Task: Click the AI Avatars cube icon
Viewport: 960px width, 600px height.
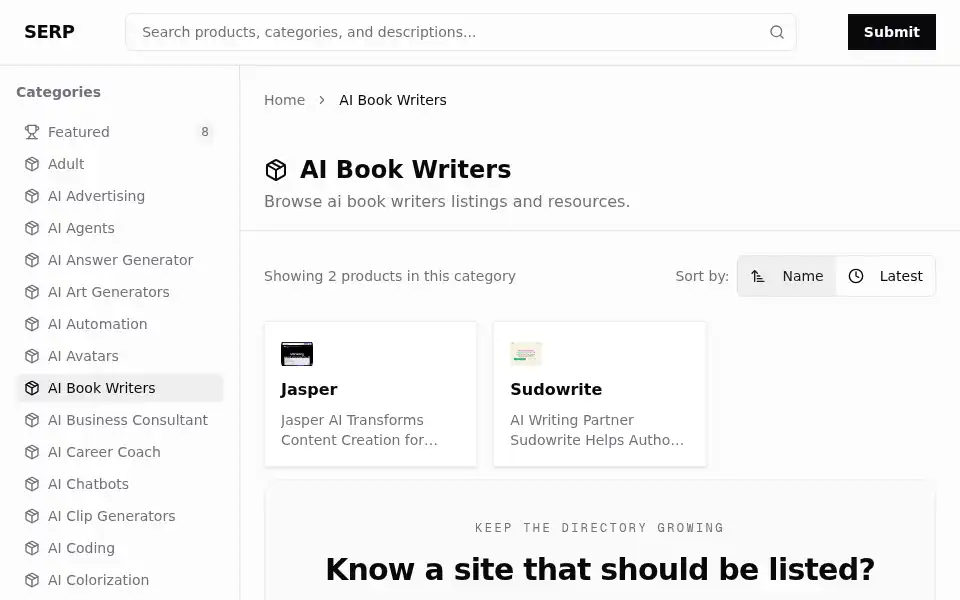Action: (32, 356)
